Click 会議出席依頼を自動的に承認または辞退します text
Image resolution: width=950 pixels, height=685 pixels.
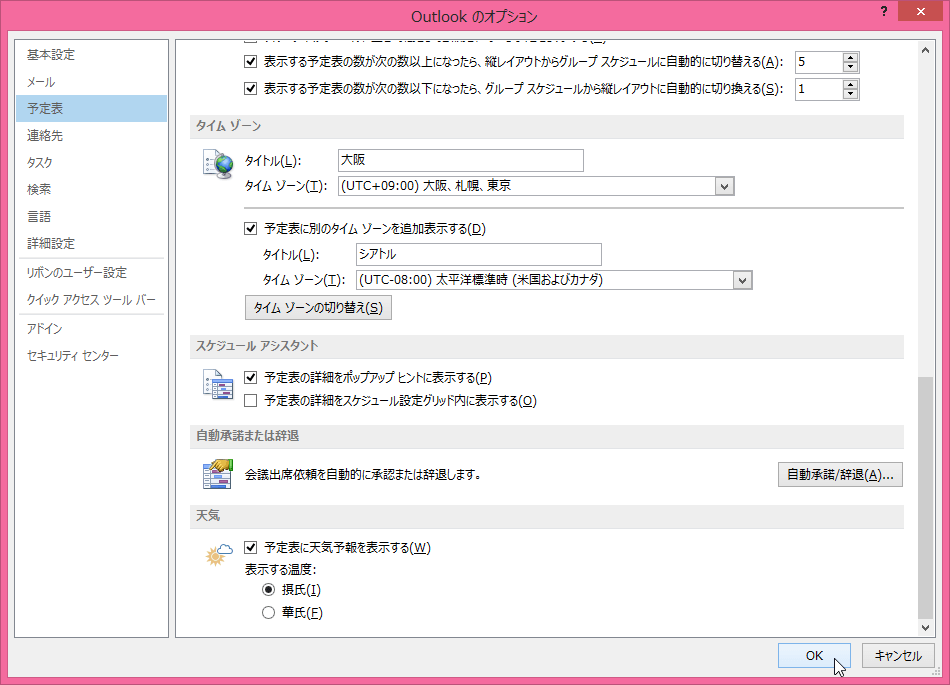pyautogui.click(x=363, y=474)
